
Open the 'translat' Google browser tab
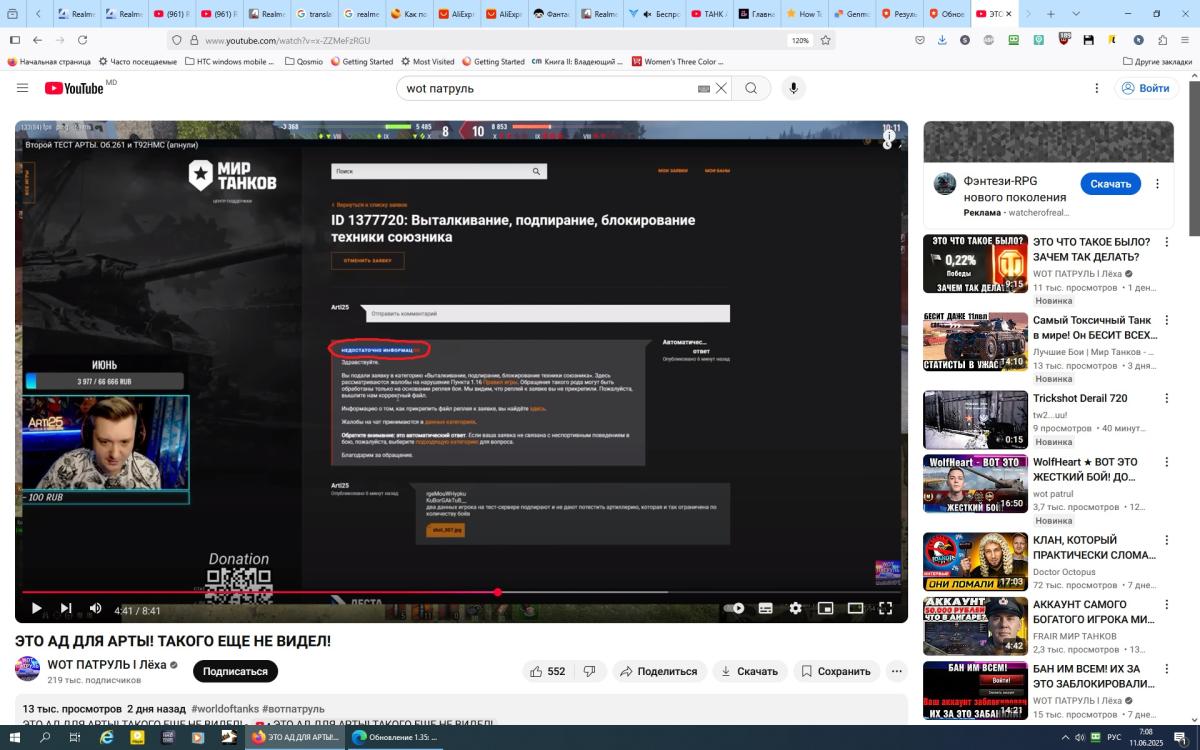click(x=313, y=14)
